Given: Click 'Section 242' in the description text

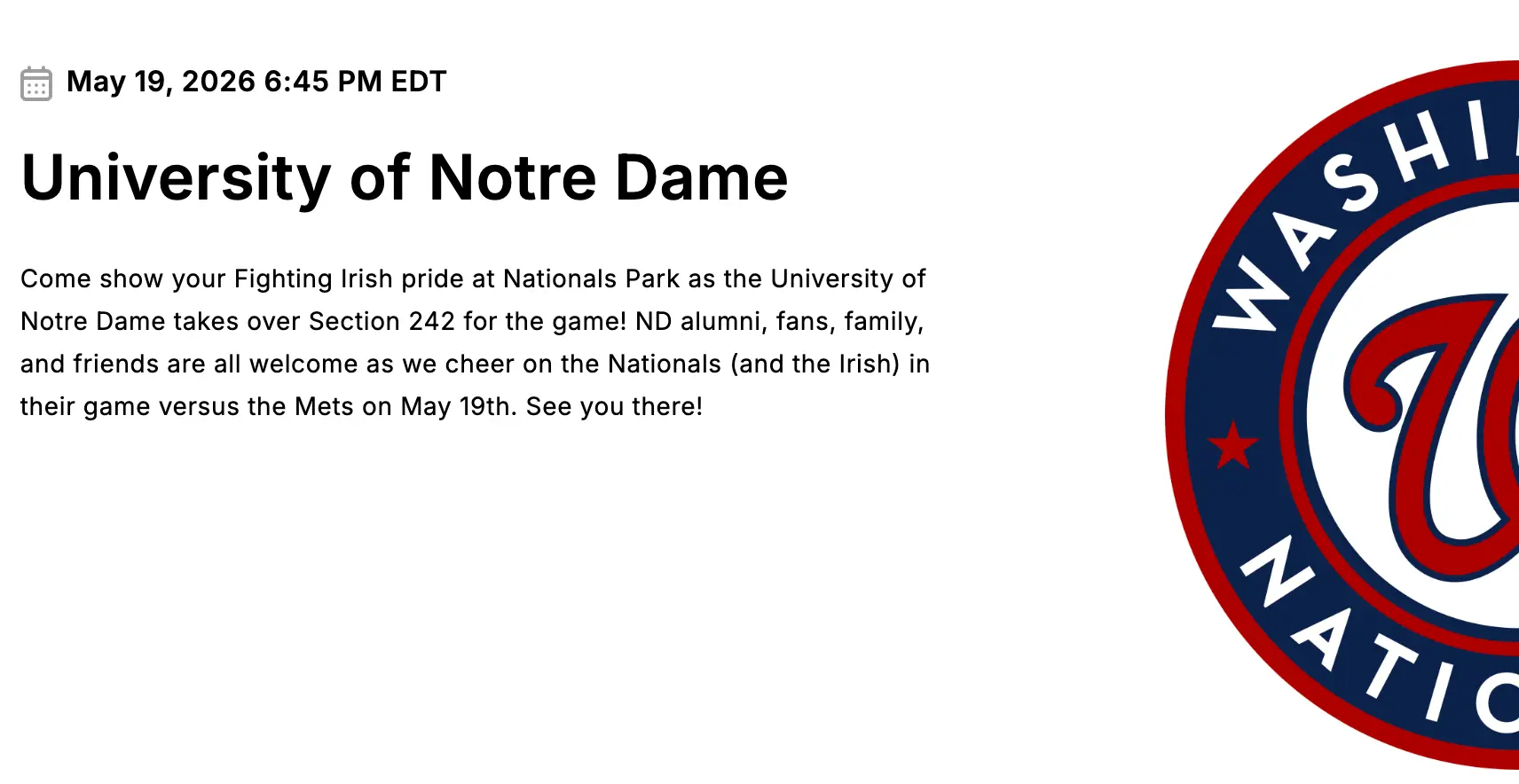Looking at the screenshot, I should (x=382, y=321).
